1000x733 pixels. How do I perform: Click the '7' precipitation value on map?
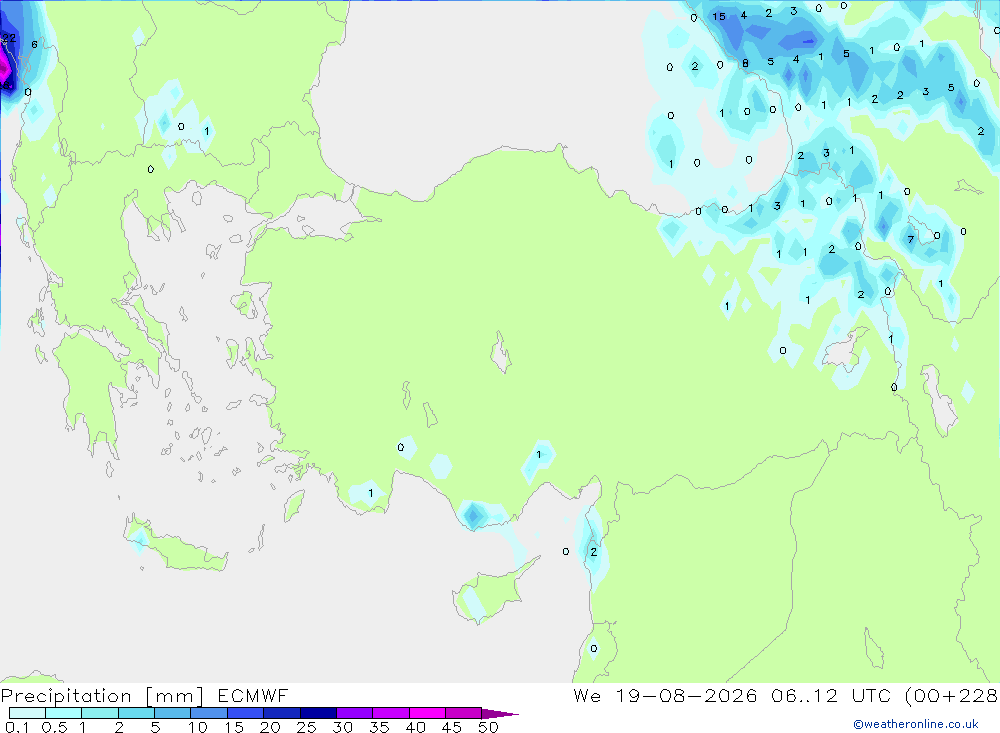pos(911,239)
